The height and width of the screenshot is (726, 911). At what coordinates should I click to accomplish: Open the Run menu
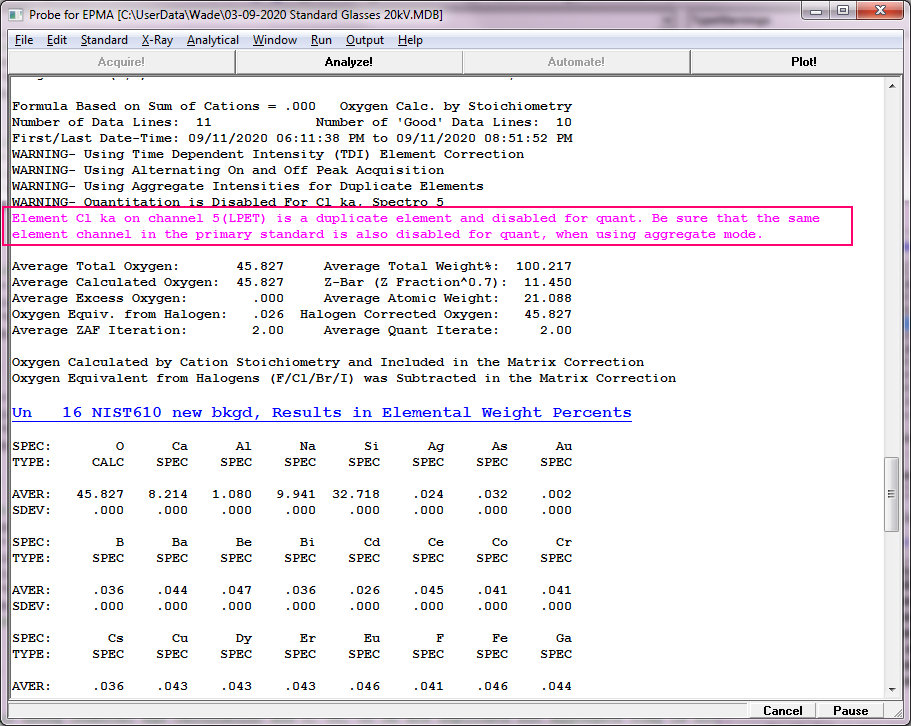point(321,40)
